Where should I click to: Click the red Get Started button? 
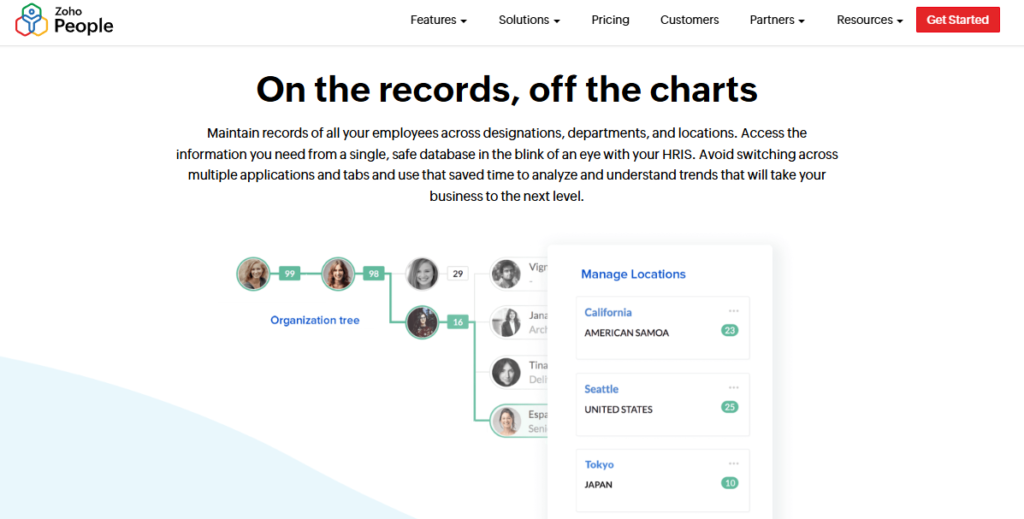pos(957,20)
